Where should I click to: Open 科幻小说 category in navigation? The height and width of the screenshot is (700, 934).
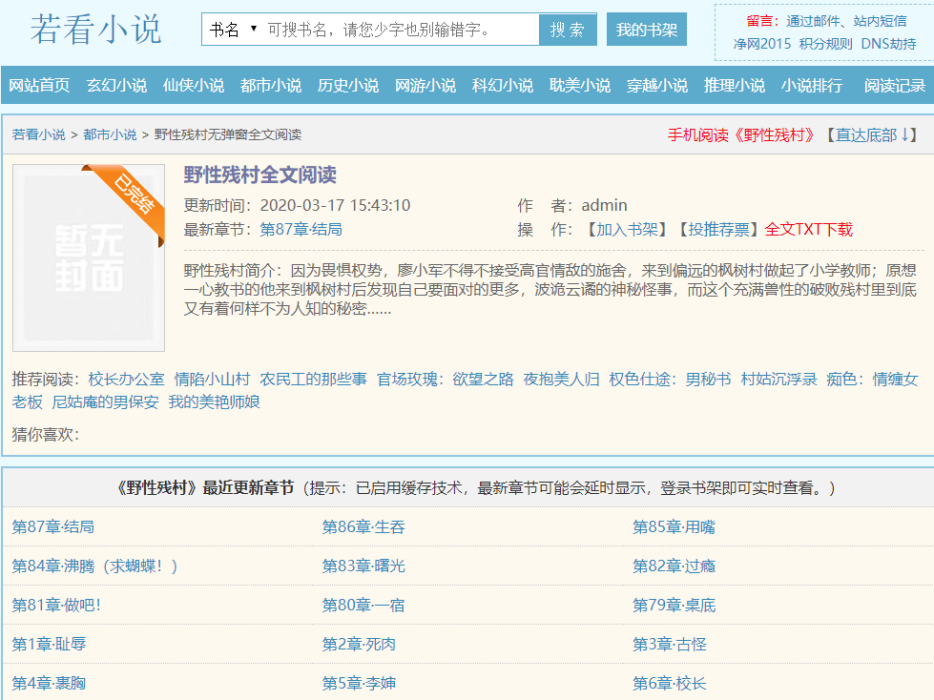503,86
